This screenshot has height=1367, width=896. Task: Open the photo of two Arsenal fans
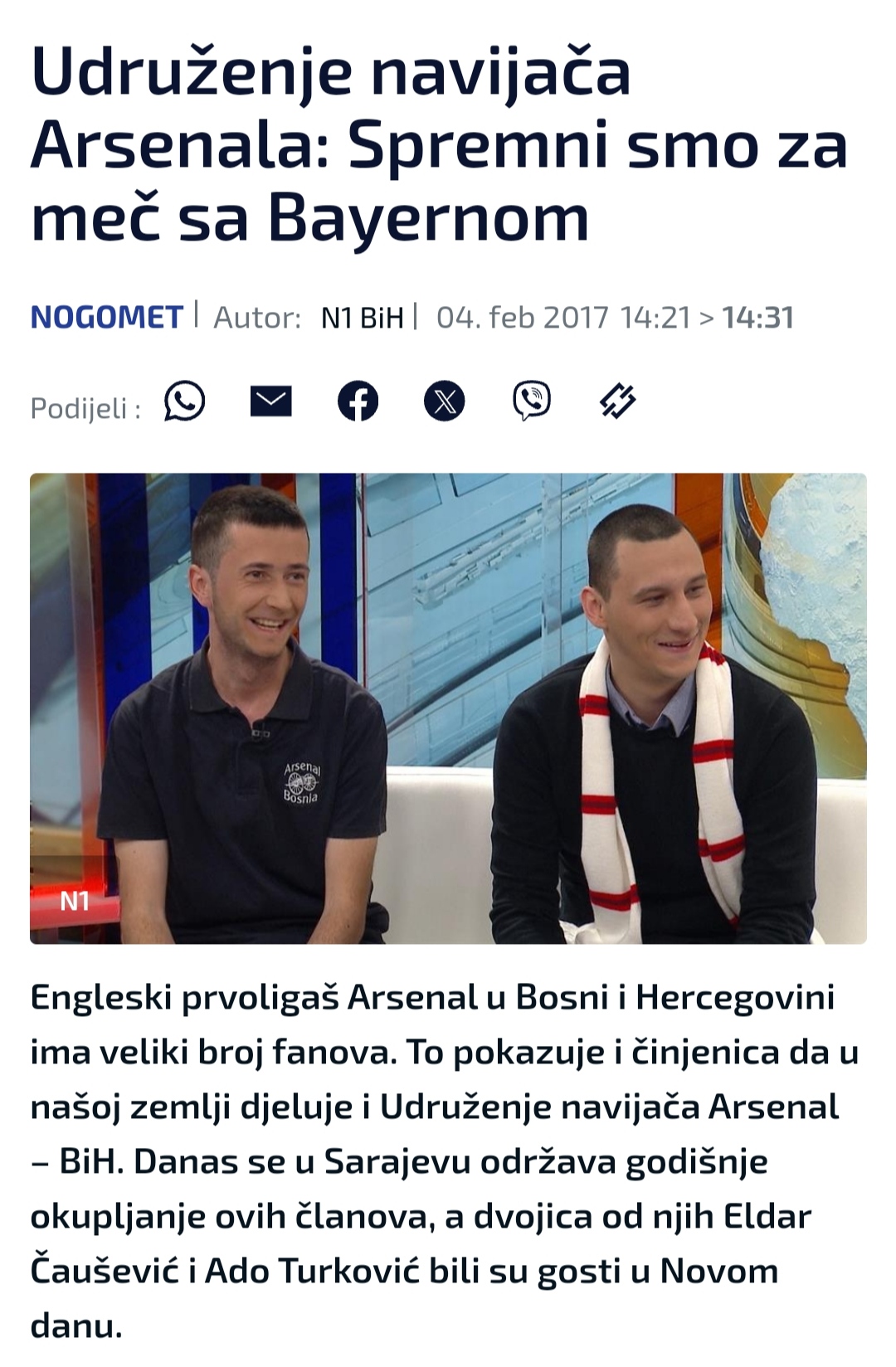(x=448, y=708)
